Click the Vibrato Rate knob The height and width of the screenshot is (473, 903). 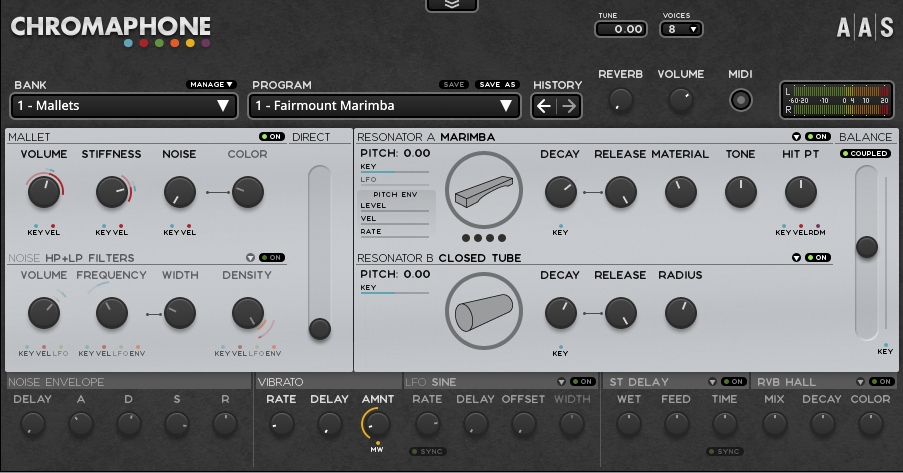point(282,425)
